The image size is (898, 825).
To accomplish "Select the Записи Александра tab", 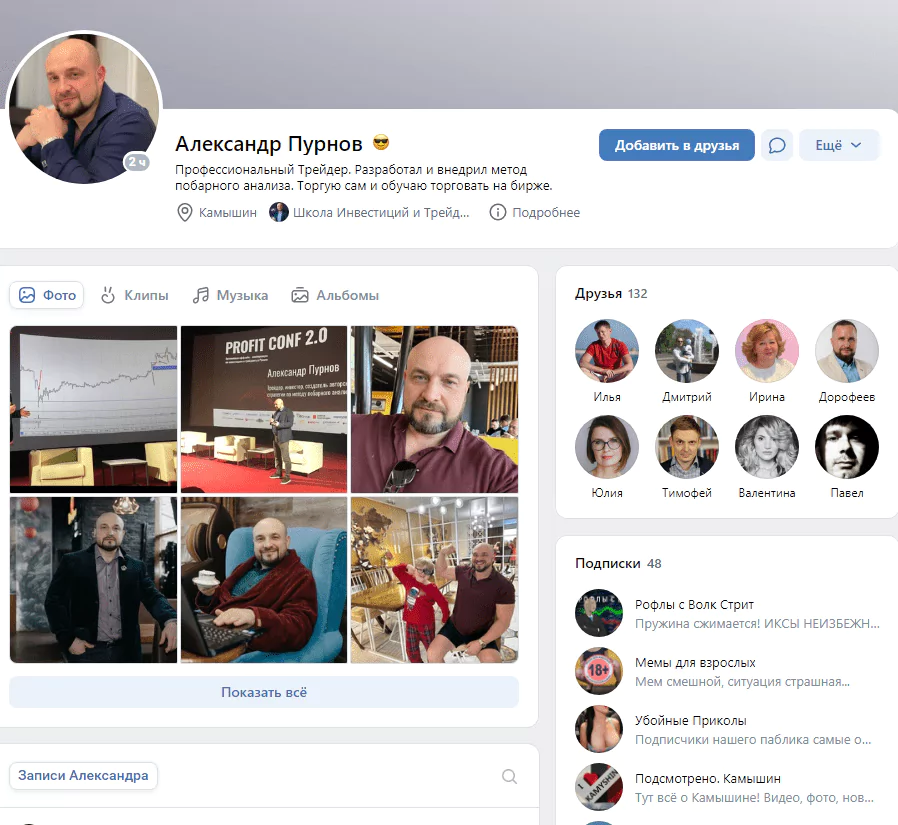I will pyautogui.click(x=83, y=776).
